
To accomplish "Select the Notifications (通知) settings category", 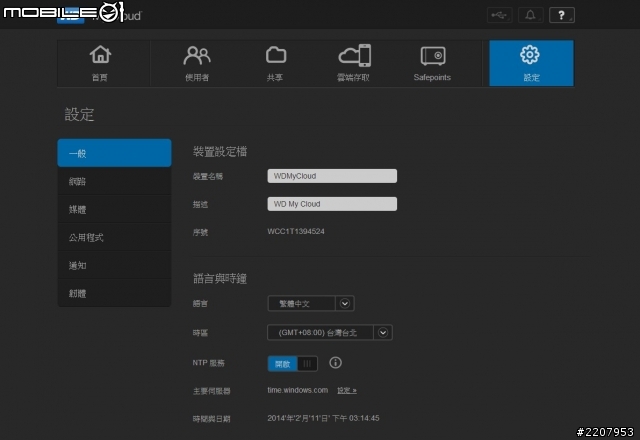I will (114, 265).
